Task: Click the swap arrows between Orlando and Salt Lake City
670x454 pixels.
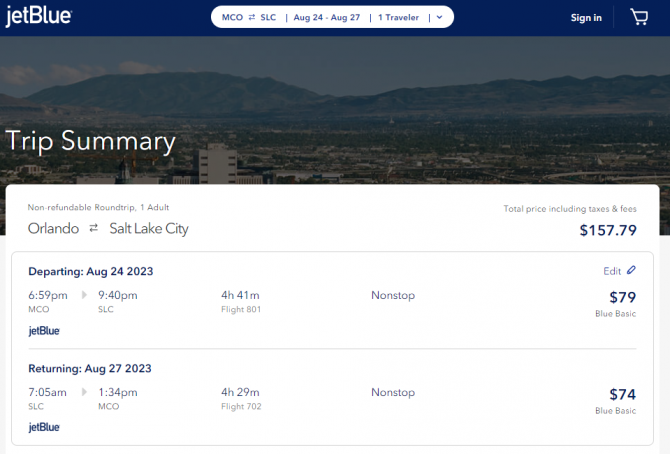Action: tap(94, 228)
